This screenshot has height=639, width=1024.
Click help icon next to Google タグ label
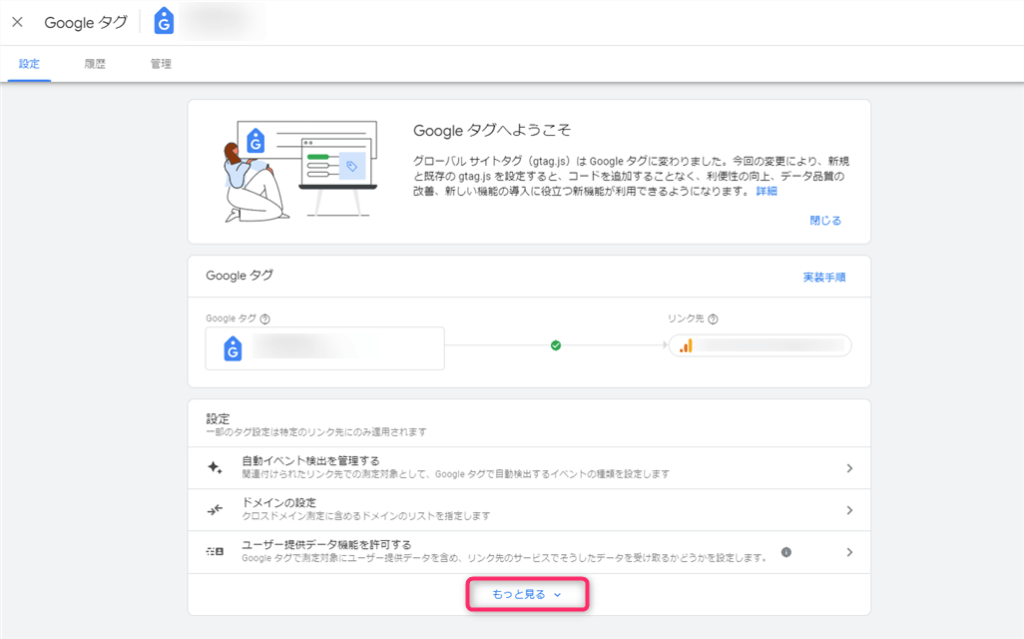coord(265,319)
